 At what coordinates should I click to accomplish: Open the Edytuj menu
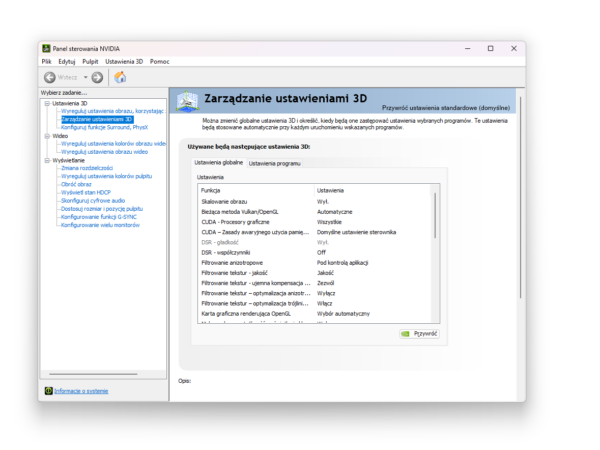pyautogui.click(x=67, y=62)
